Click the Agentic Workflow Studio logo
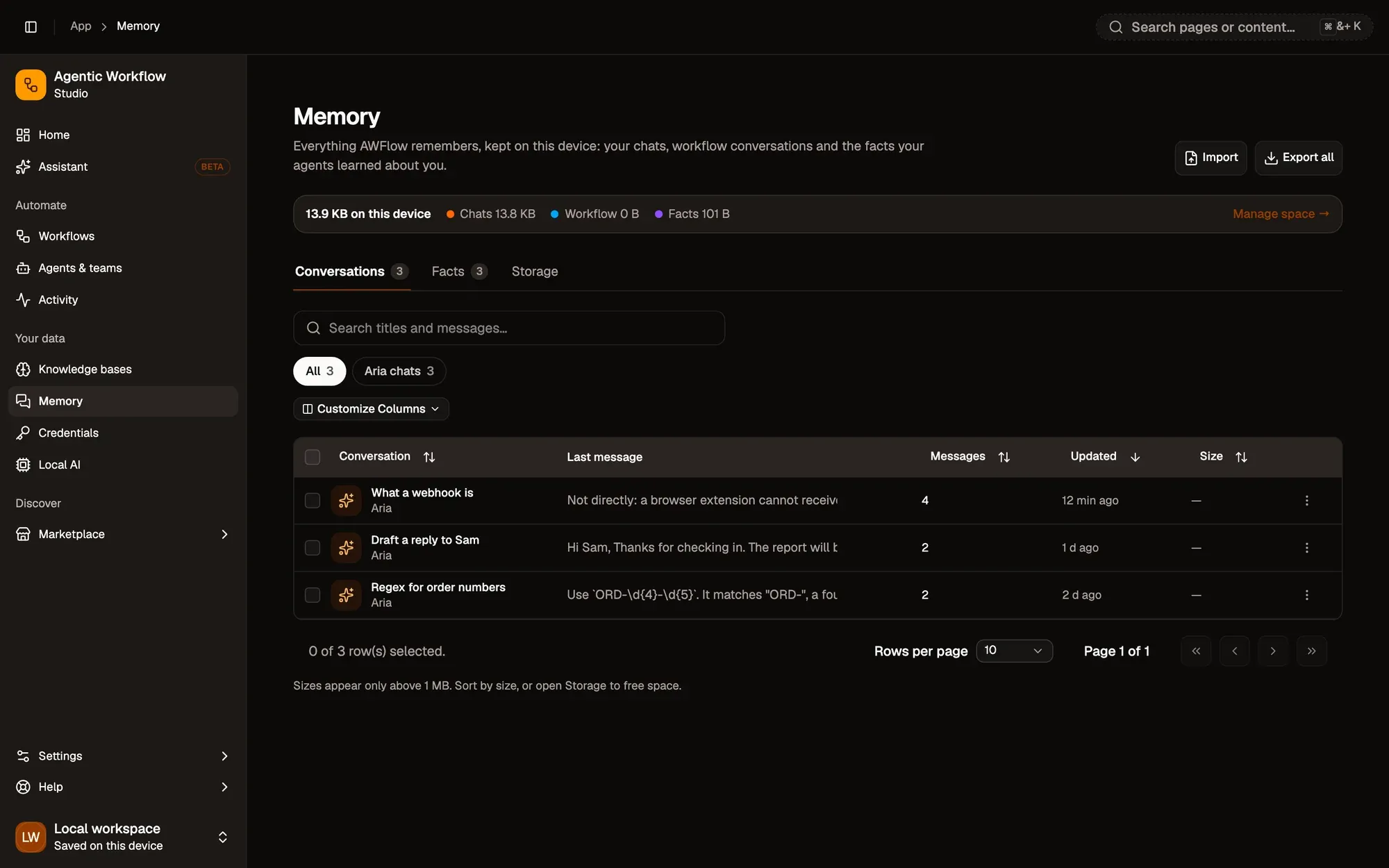Screen dimensions: 1389x868 pos(31,85)
